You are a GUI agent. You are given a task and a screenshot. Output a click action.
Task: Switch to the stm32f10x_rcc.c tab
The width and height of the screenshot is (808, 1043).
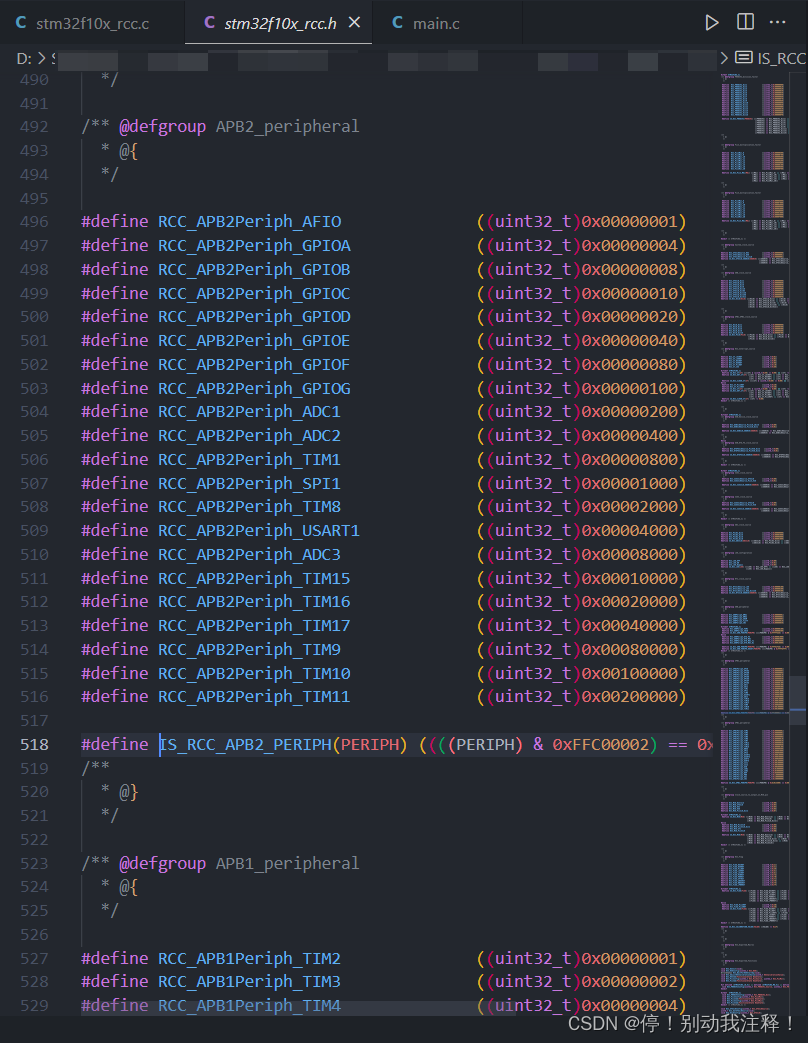click(x=95, y=21)
